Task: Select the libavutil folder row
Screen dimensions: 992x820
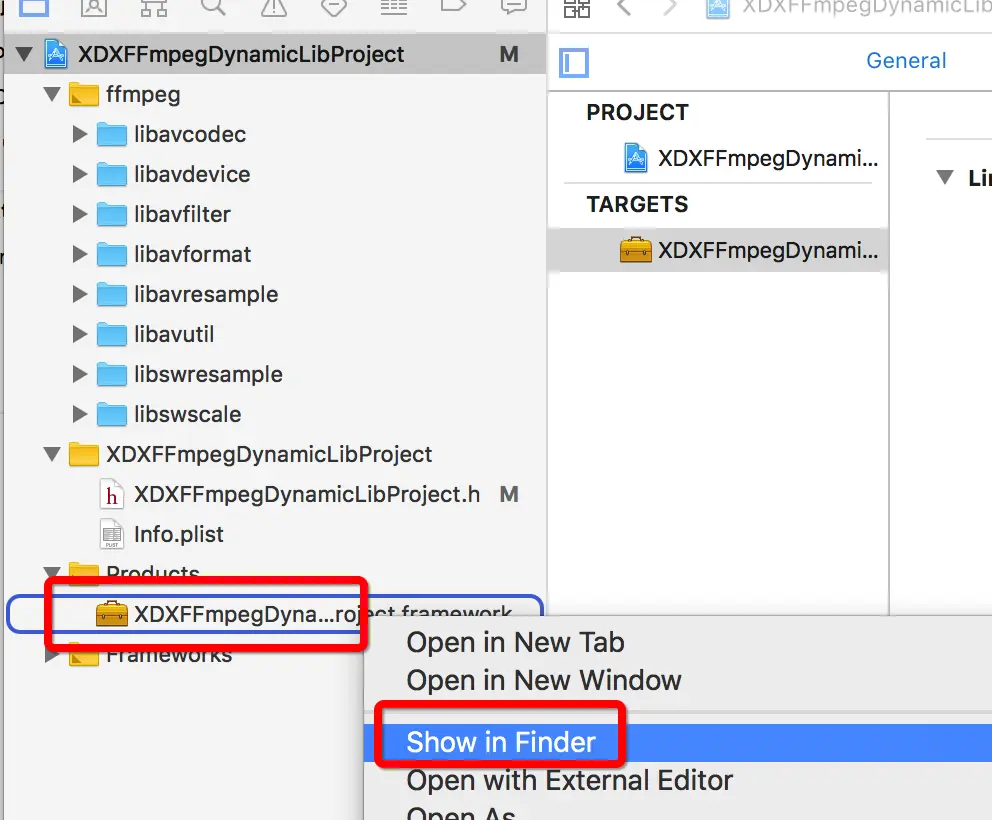Action: (275, 334)
